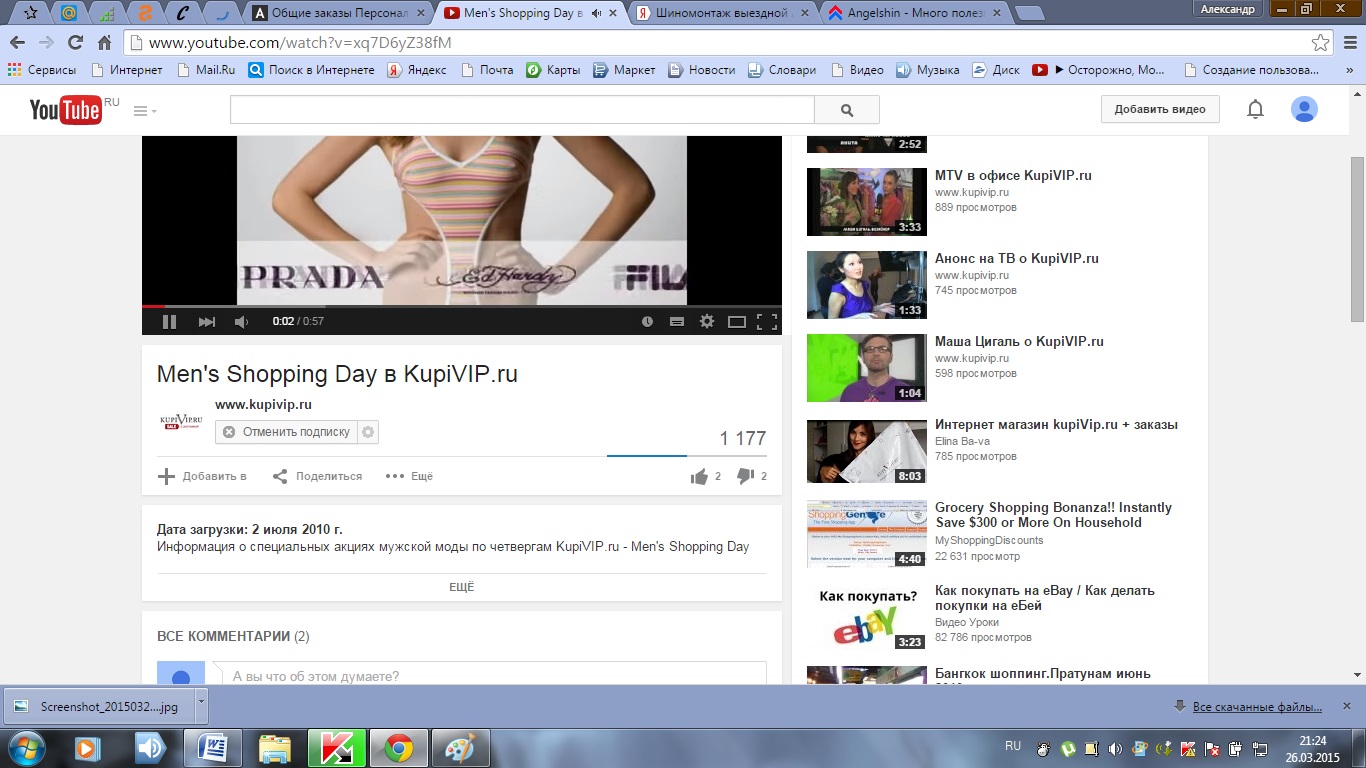Open the Карты bookmark

tap(553, 70)
